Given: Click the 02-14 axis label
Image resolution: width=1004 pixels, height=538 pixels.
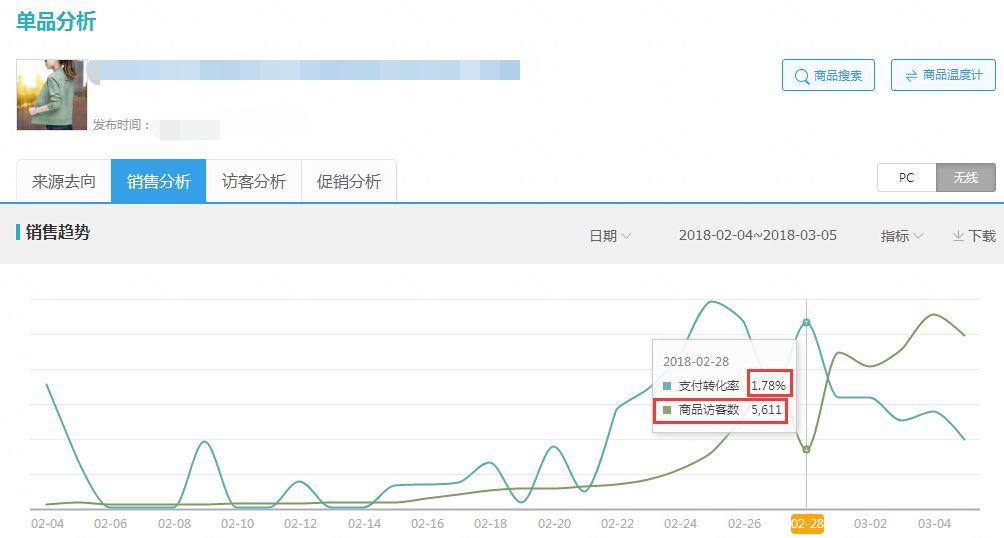Looking at the screenshot, I should tap(364, 524).
